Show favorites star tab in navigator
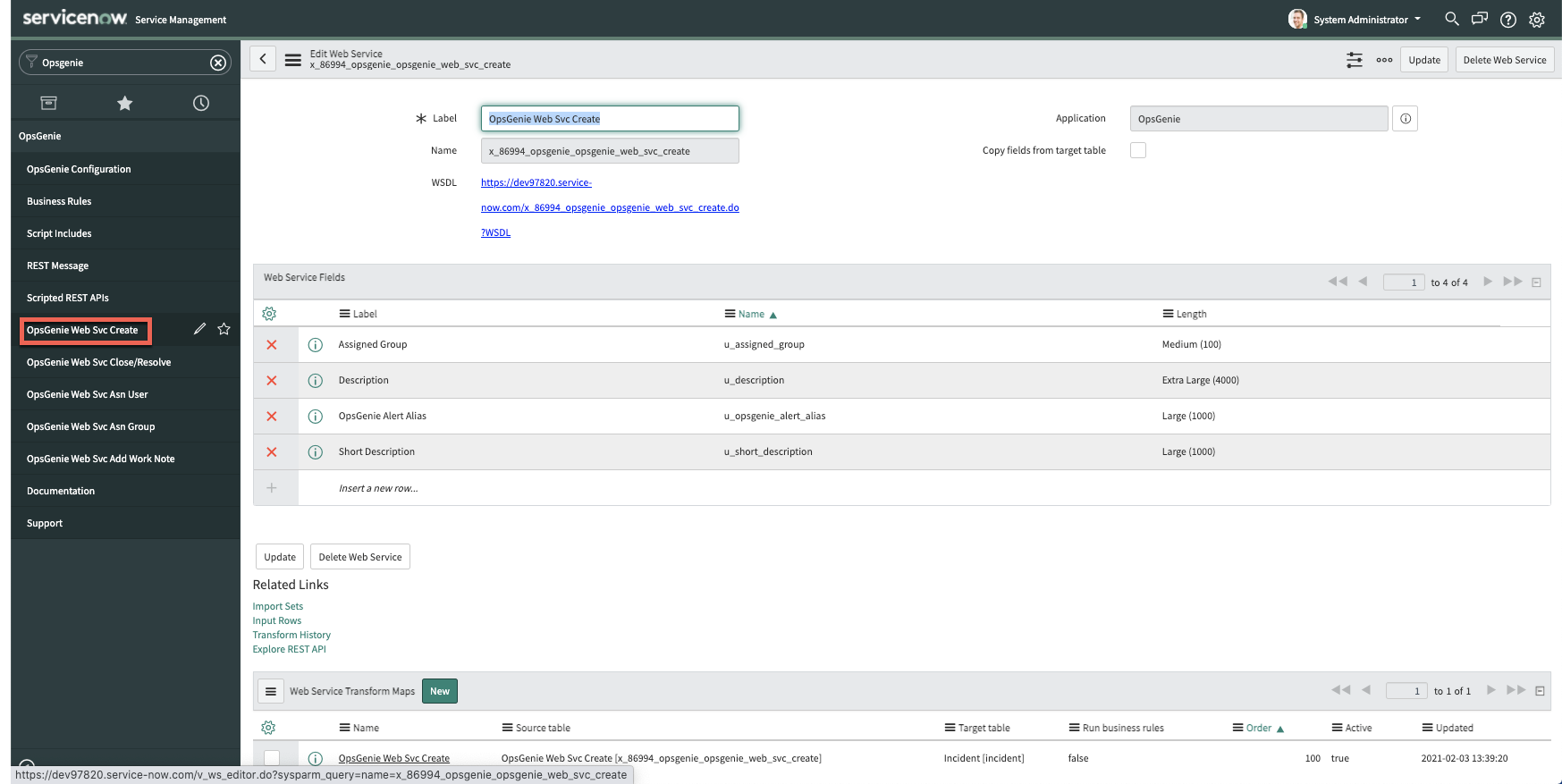1562x784 pixels. pos(125,104)
